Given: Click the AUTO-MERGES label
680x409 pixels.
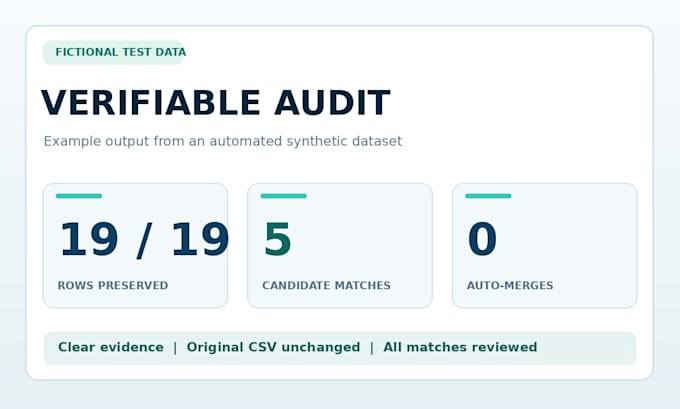Looking at the screenshot, I should [x=510, y=285].
